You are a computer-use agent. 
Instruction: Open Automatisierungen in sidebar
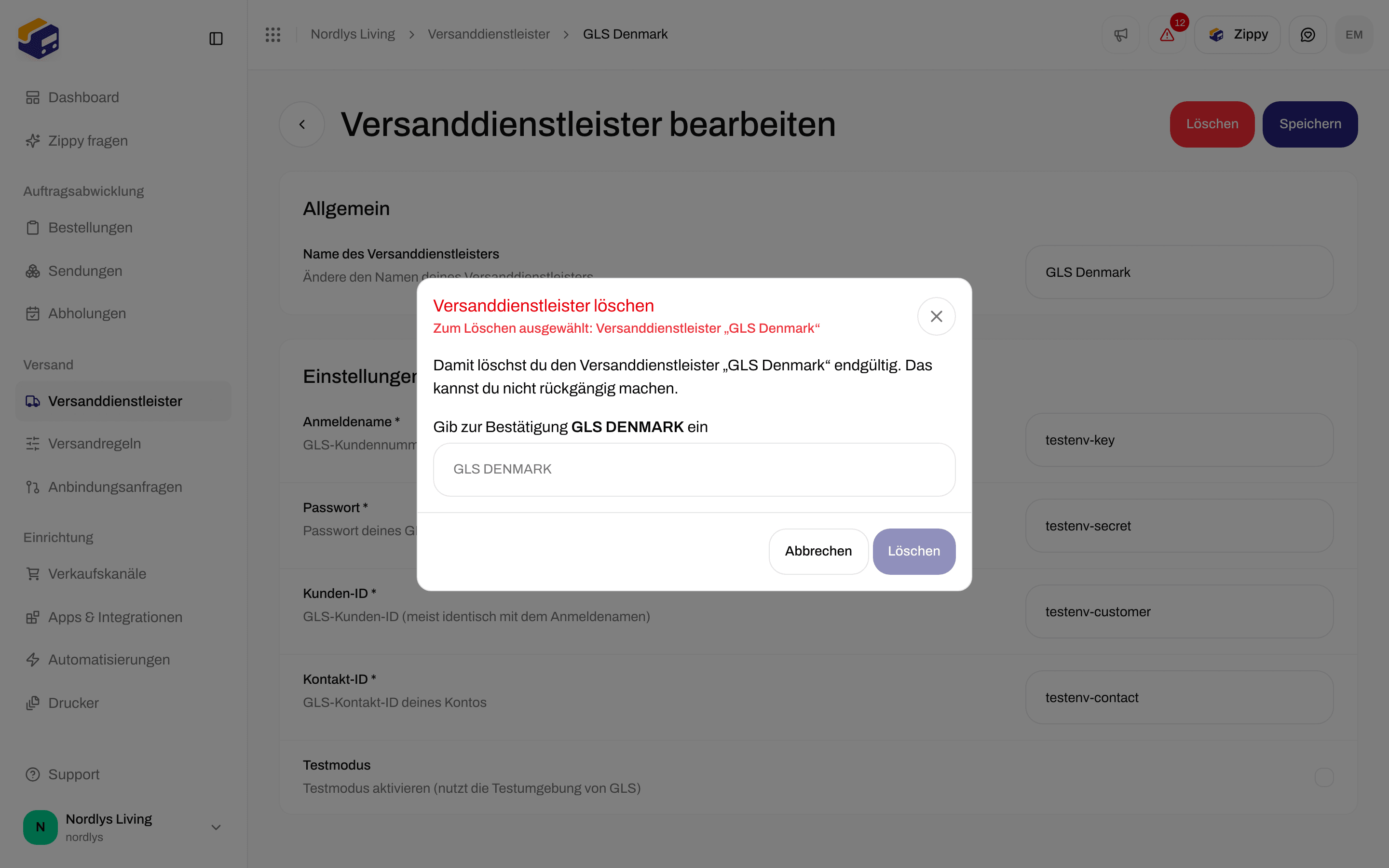pos(123,660)
